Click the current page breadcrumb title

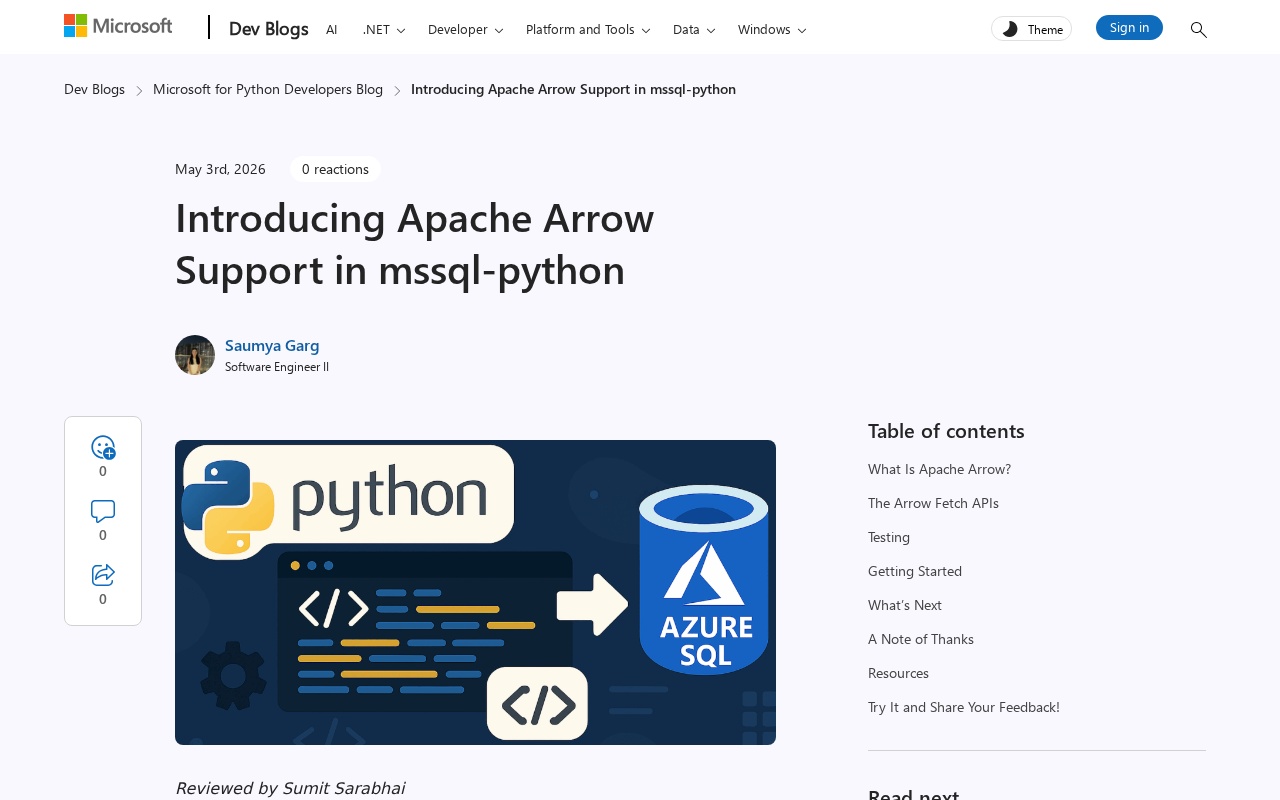click(x=573, y=89)
